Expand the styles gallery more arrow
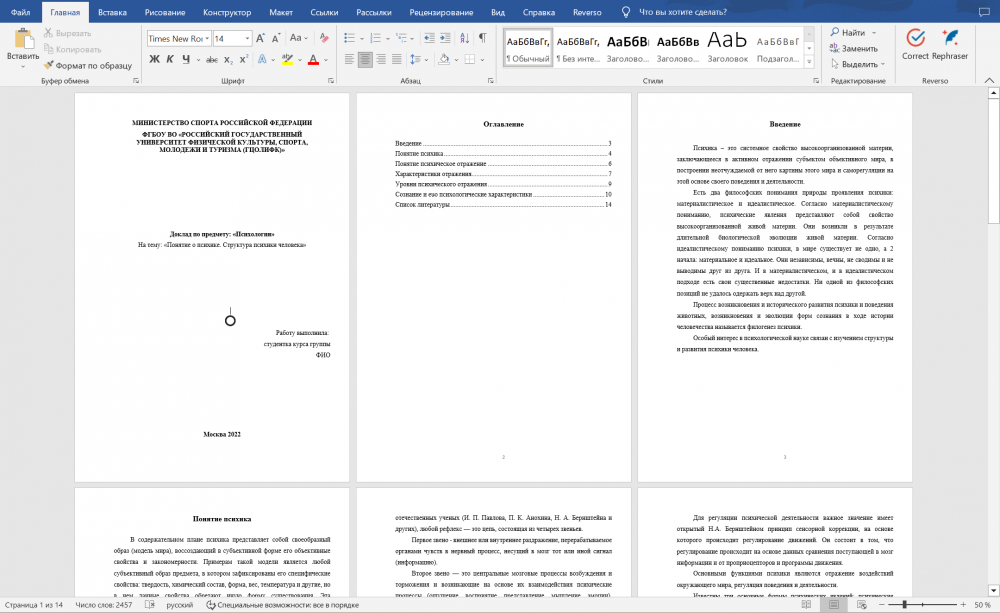The width and height of the screenshot is (1000, 613). tap(809, 62)
